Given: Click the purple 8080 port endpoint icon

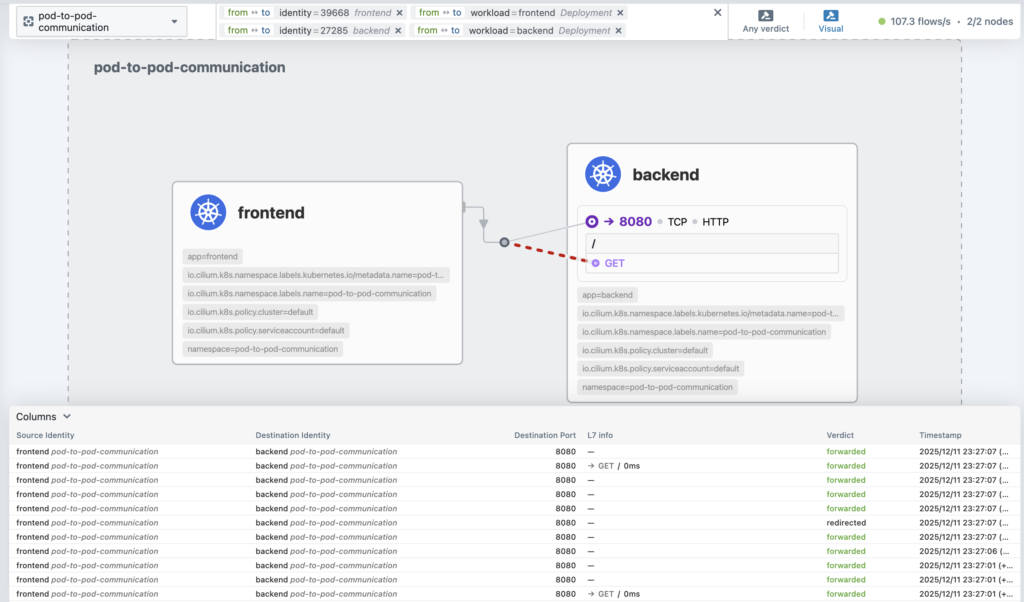Looking at the screenshot, I should (x=592, y=221).
